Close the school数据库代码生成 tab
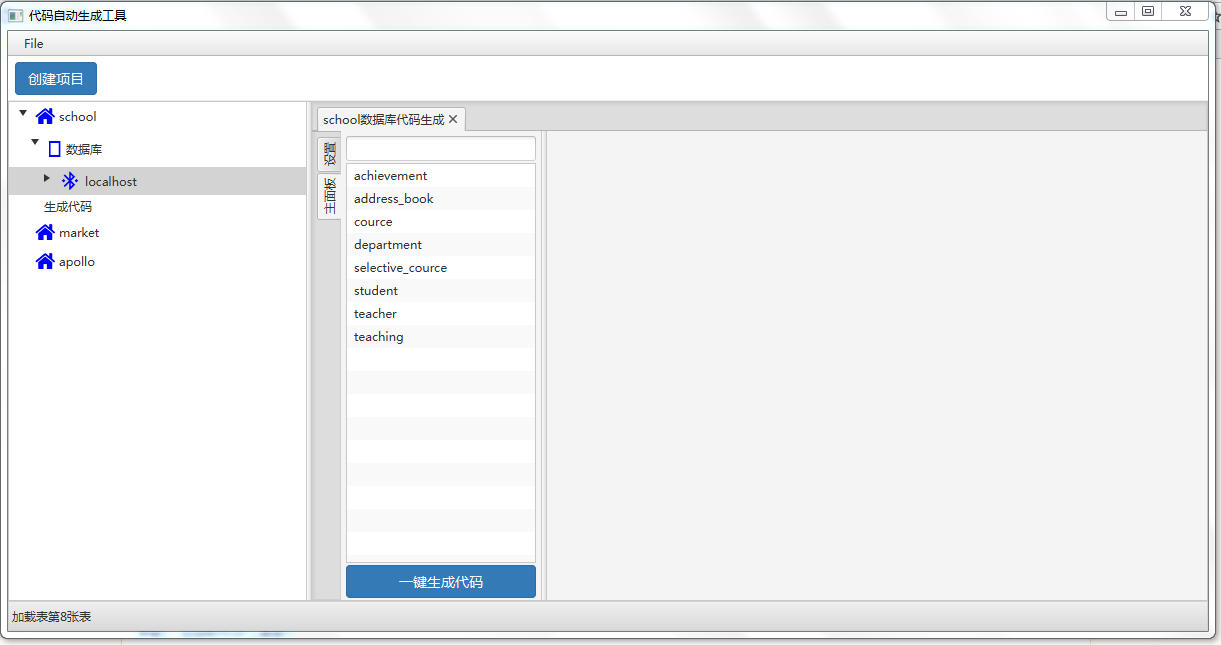This screenshot has width=1221, height=645. (x=453, y=119)
